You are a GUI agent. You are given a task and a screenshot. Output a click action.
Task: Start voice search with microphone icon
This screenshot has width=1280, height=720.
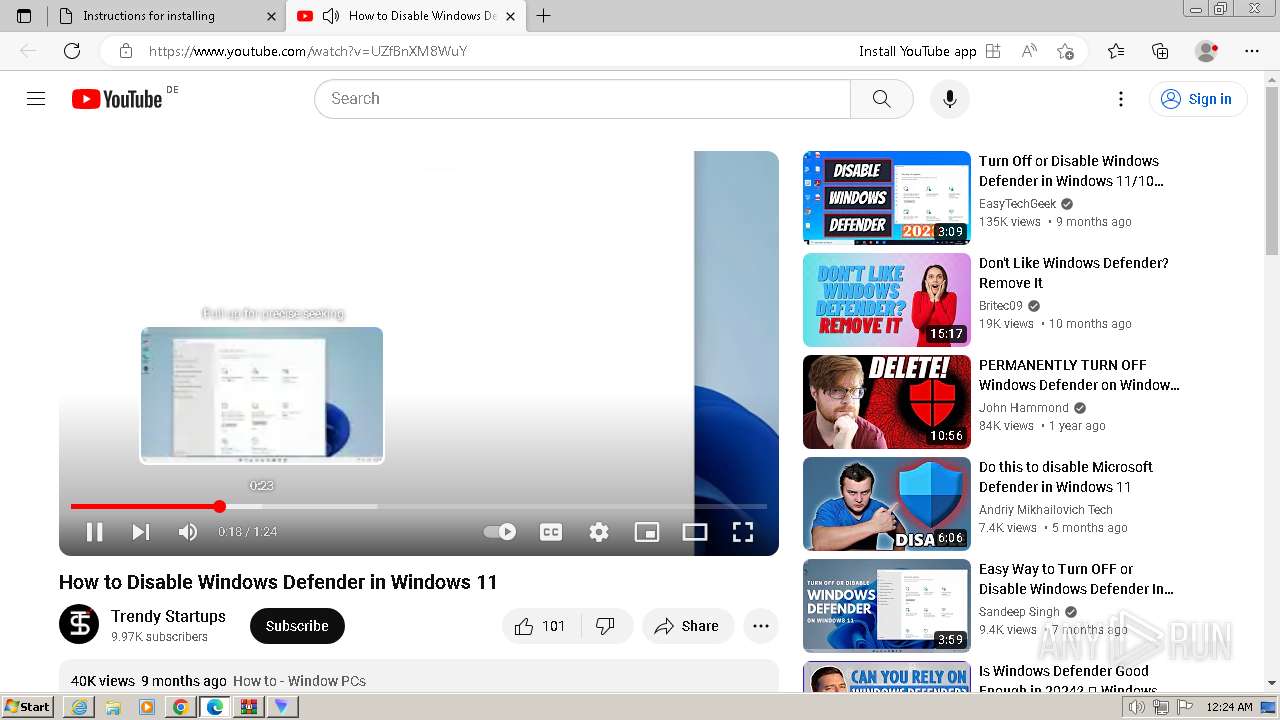(x=950, y=99)
